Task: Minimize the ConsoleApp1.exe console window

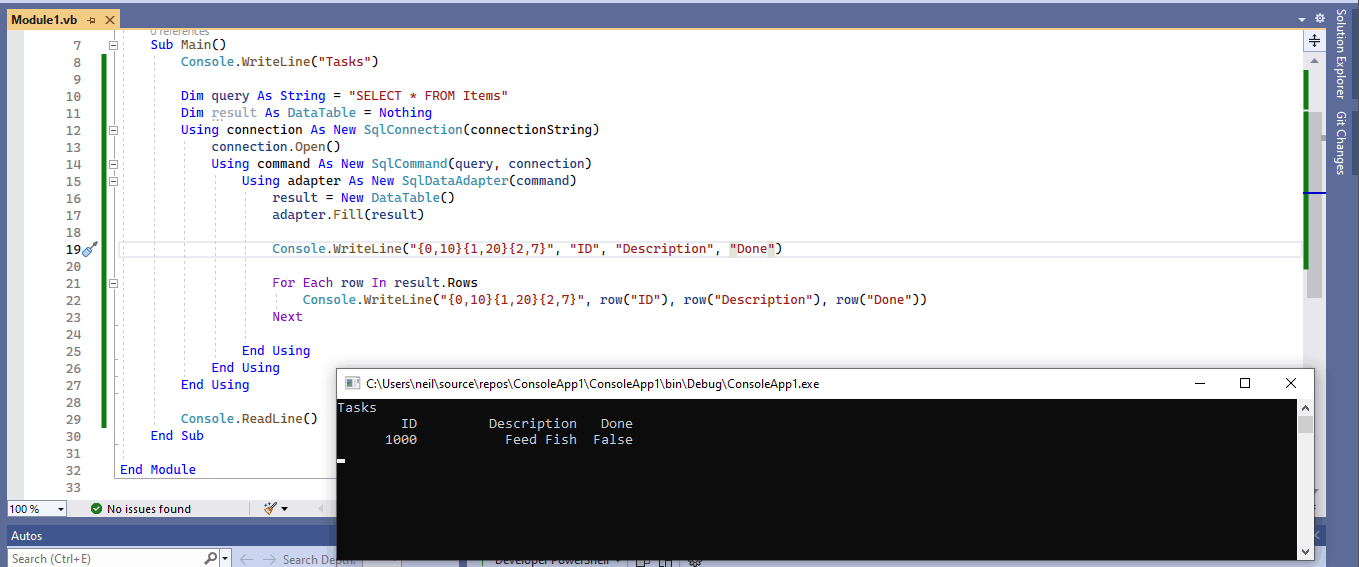Action: (x=1199, y=383)
